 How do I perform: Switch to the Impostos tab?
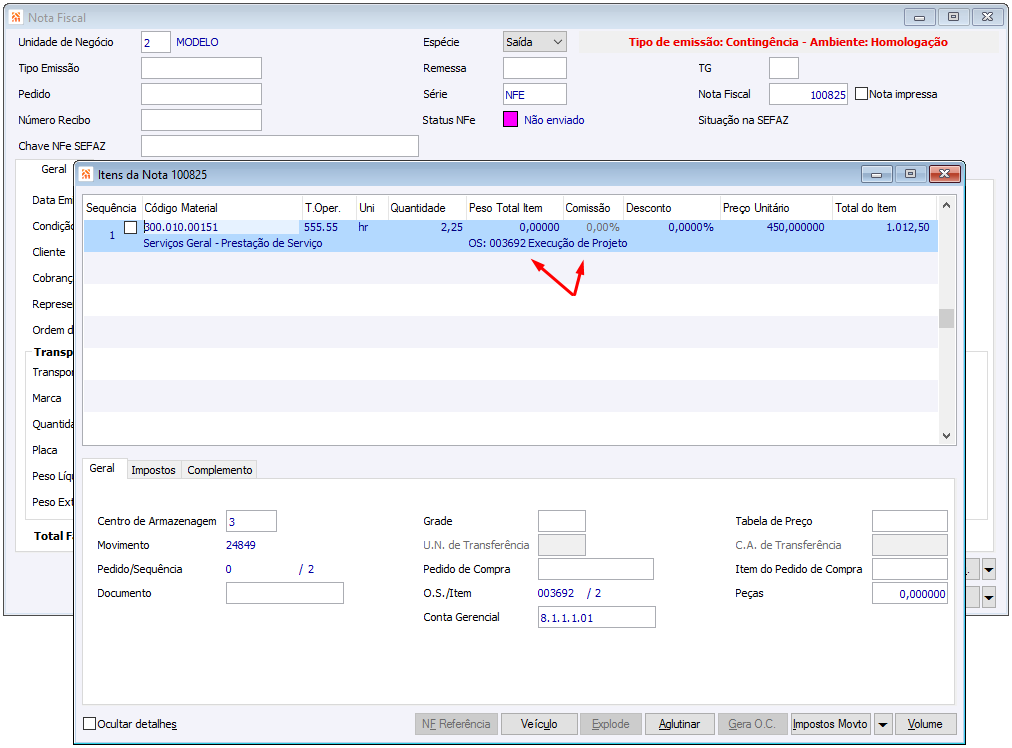click(x=153, y=470)
